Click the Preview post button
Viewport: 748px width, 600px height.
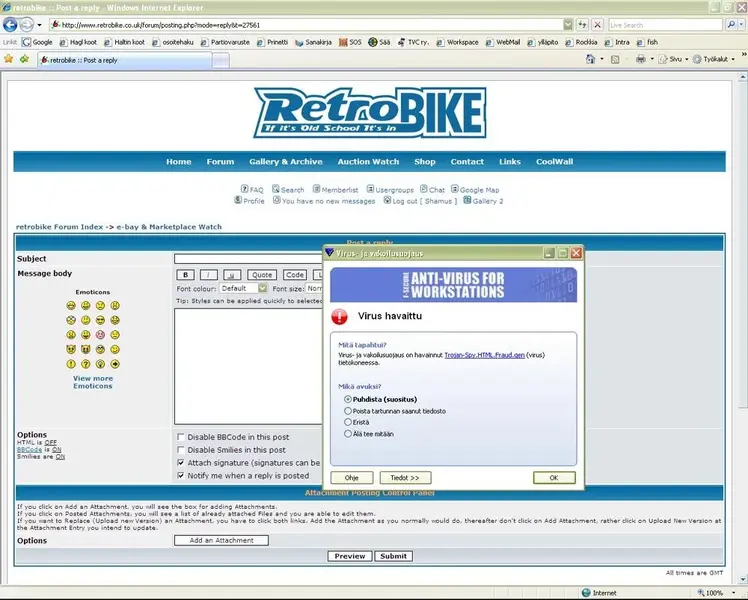click(350, 556)
